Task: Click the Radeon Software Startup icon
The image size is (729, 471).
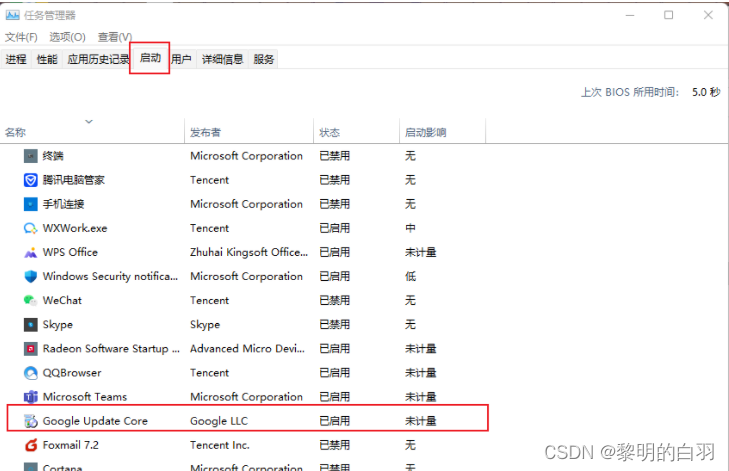Action: [x=30, y=349]
